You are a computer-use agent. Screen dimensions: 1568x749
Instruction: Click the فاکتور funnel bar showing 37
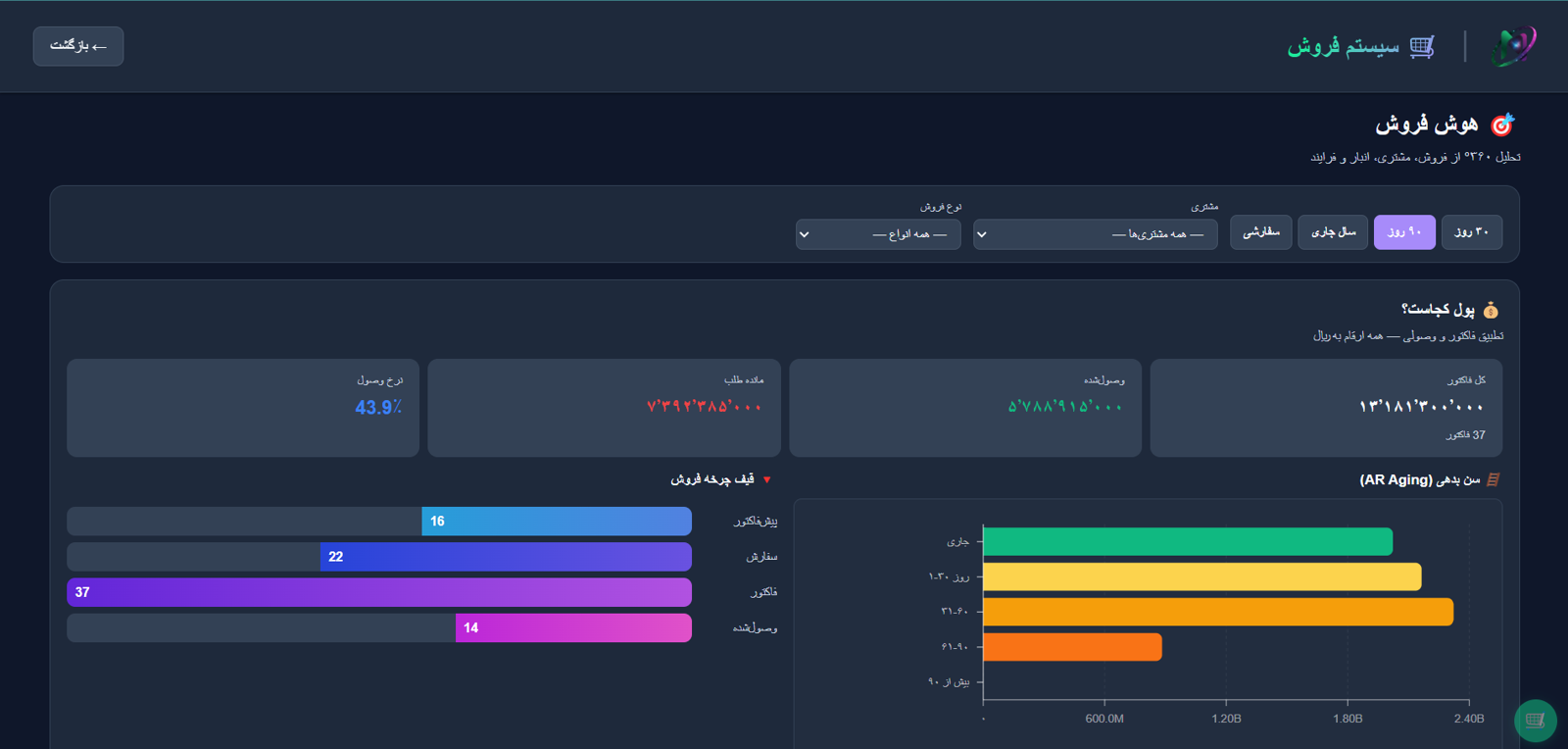tap(379, 592)
